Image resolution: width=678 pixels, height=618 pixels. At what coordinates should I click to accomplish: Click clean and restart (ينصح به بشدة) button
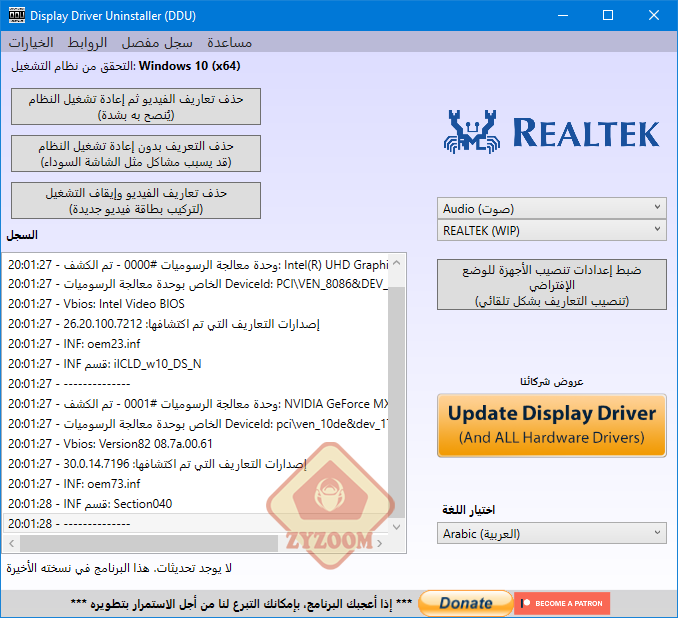136,107
